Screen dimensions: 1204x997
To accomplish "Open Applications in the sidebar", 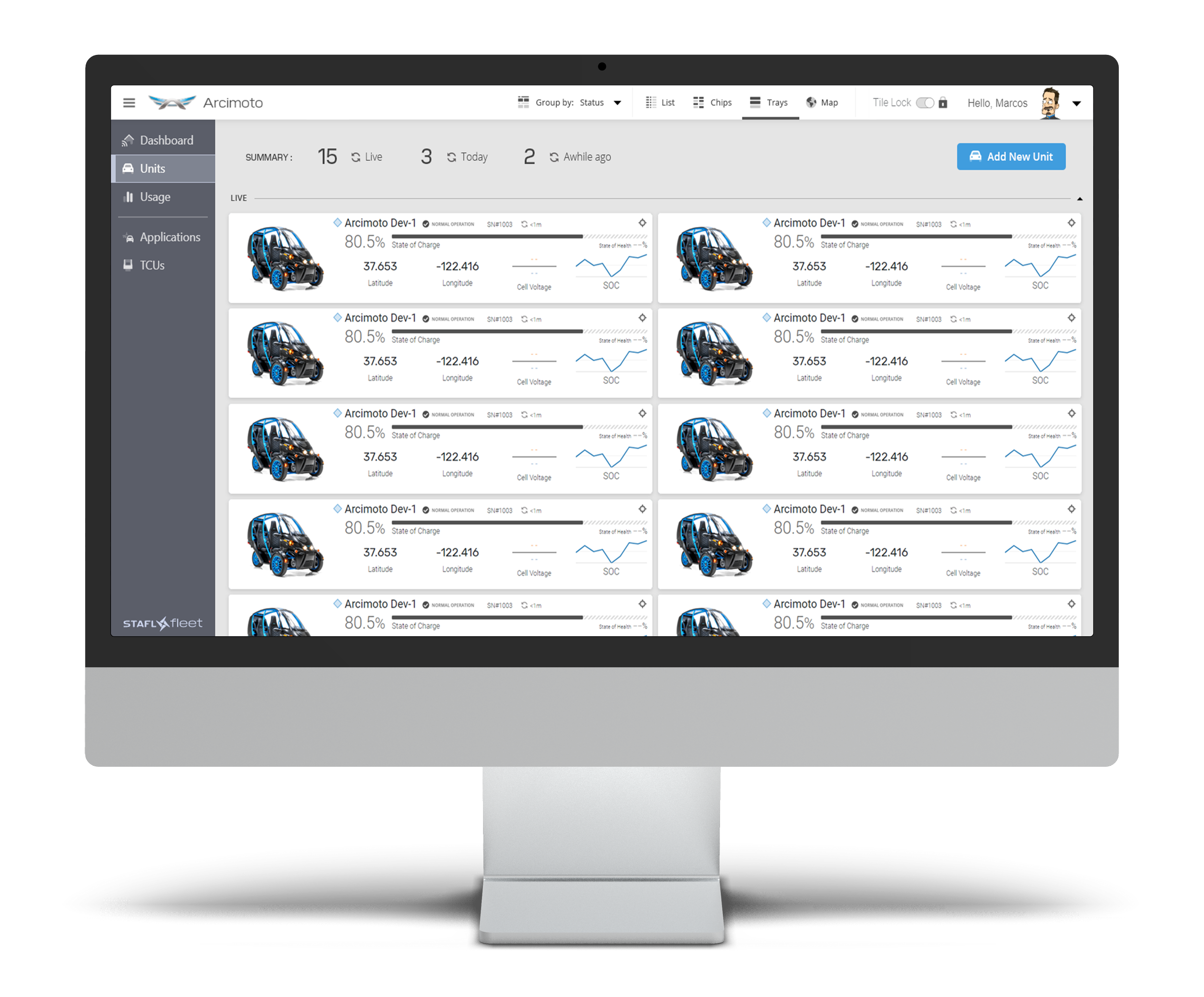I will pos(169,237).
